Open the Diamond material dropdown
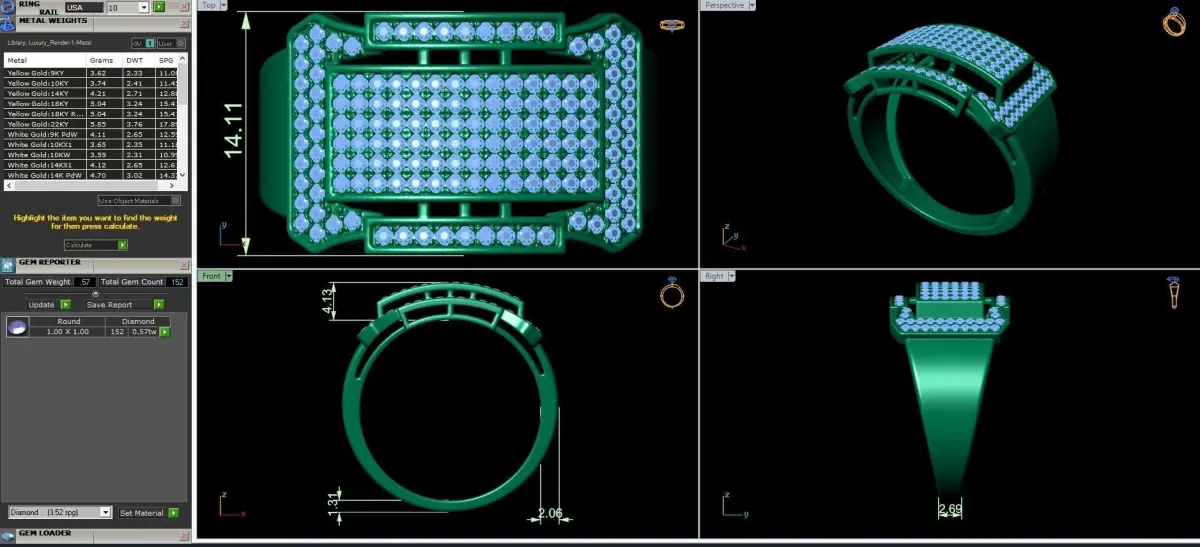Screen dimensions: 1200x547 (x=105, y=512)
